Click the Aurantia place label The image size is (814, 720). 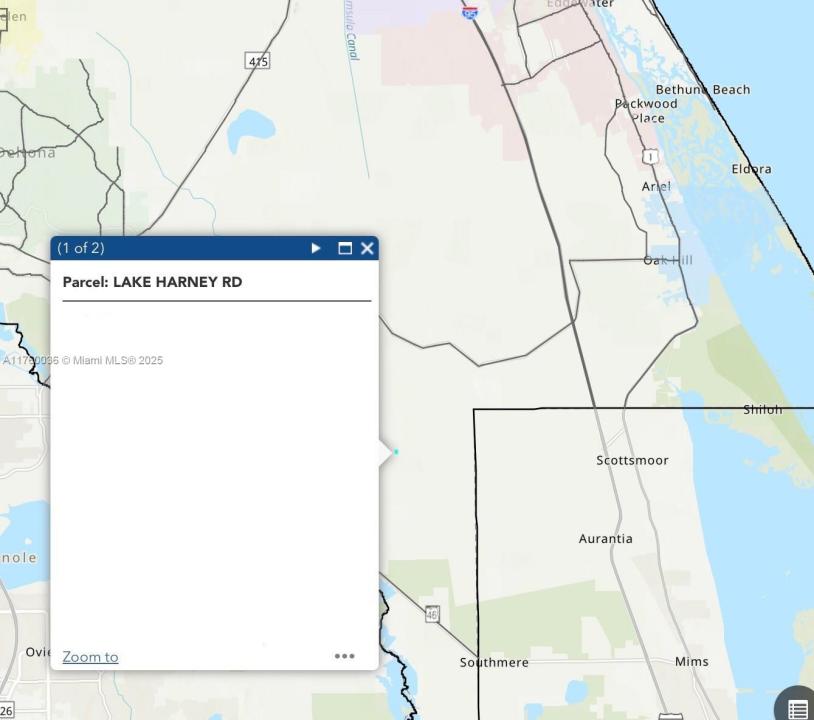coord(605,538)
